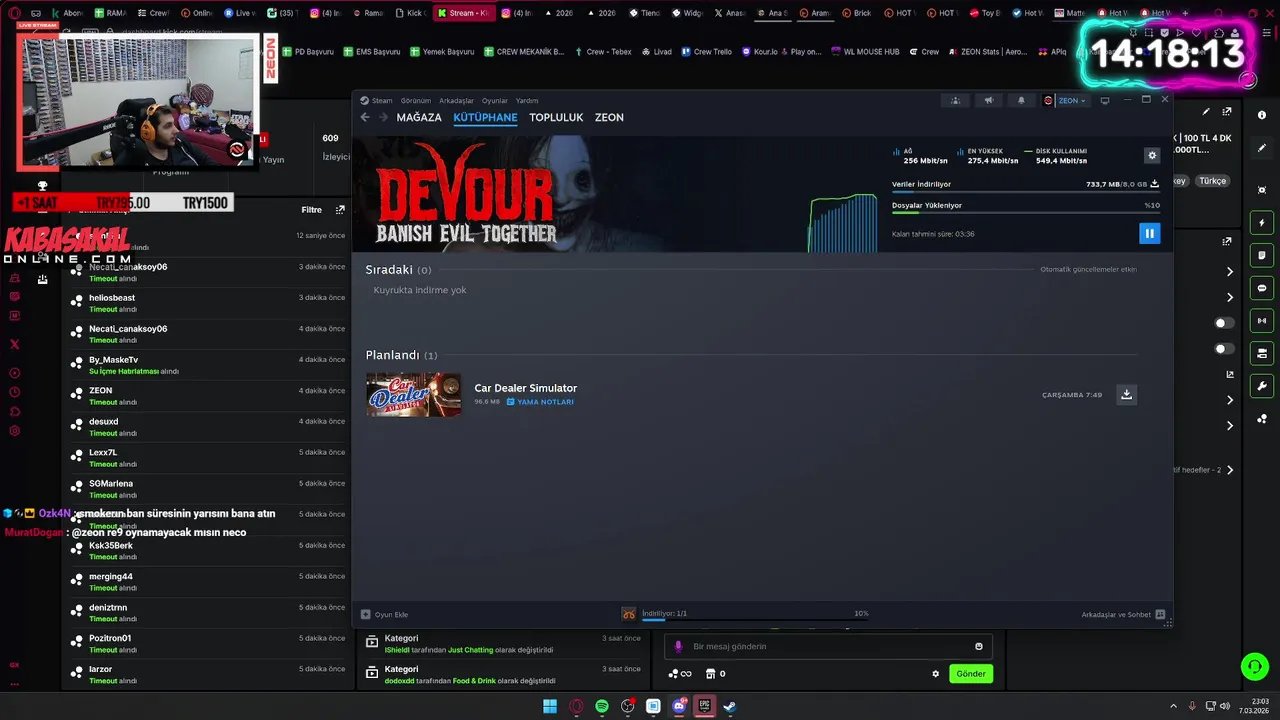1280x720 pixels.
Task: Go back with Steam's back arrow
Action: [x=365, y=117]
